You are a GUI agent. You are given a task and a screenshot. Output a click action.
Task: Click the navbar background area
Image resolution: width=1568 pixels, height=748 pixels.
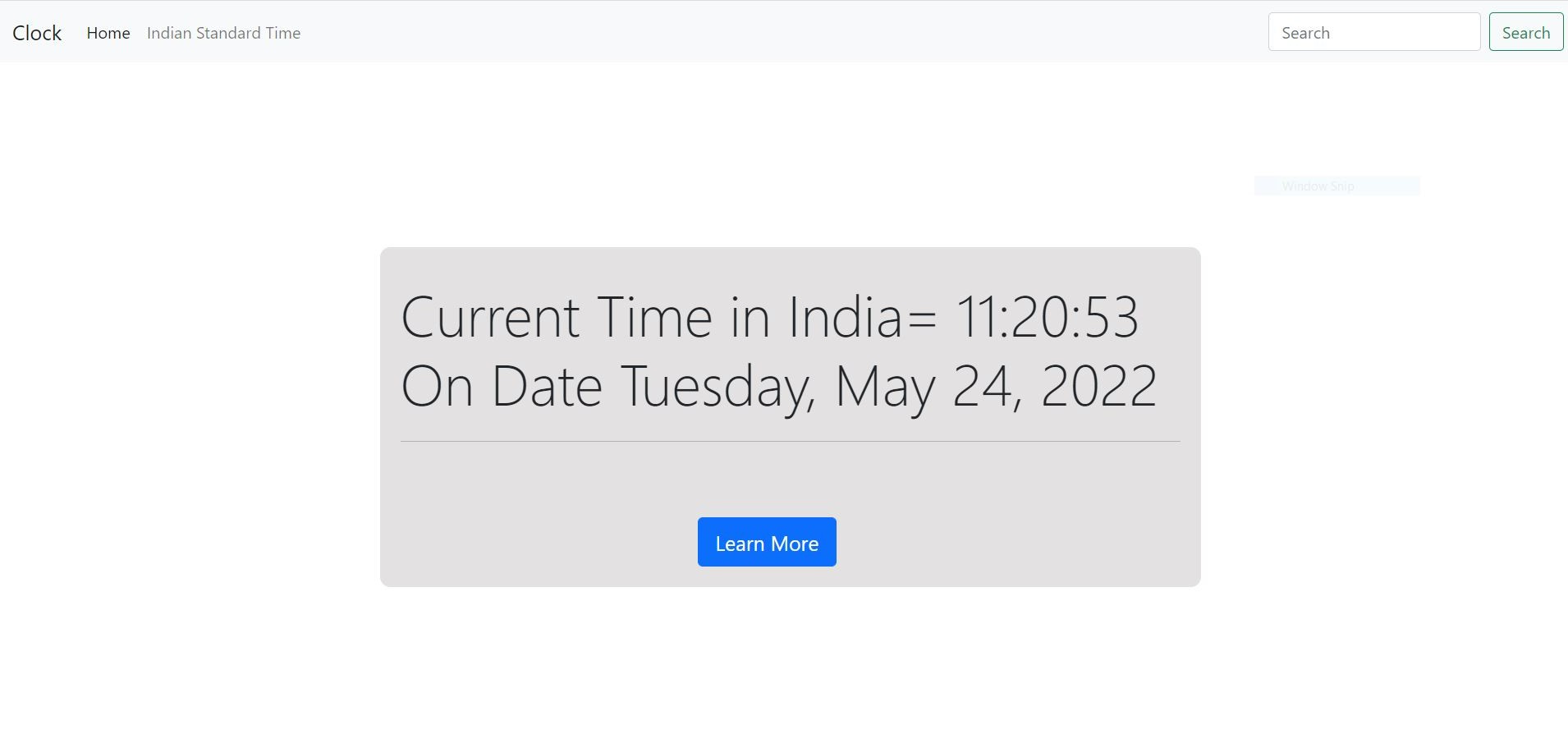click(x=739, y=33)
